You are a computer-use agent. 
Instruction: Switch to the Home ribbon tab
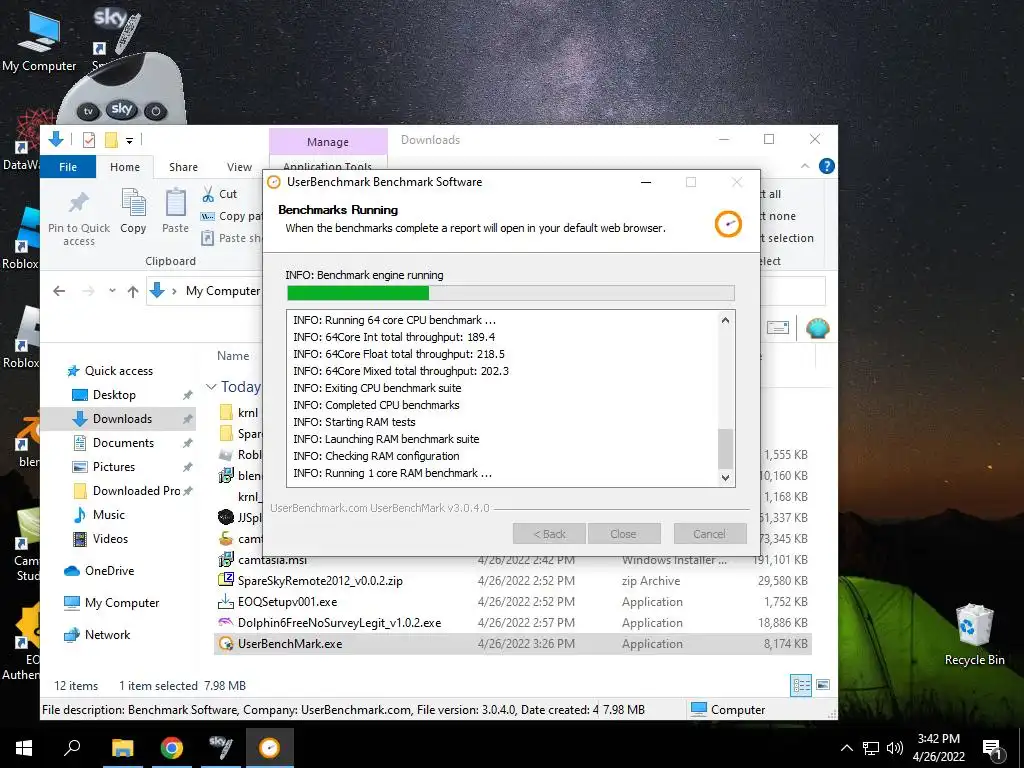pos(125,167)
